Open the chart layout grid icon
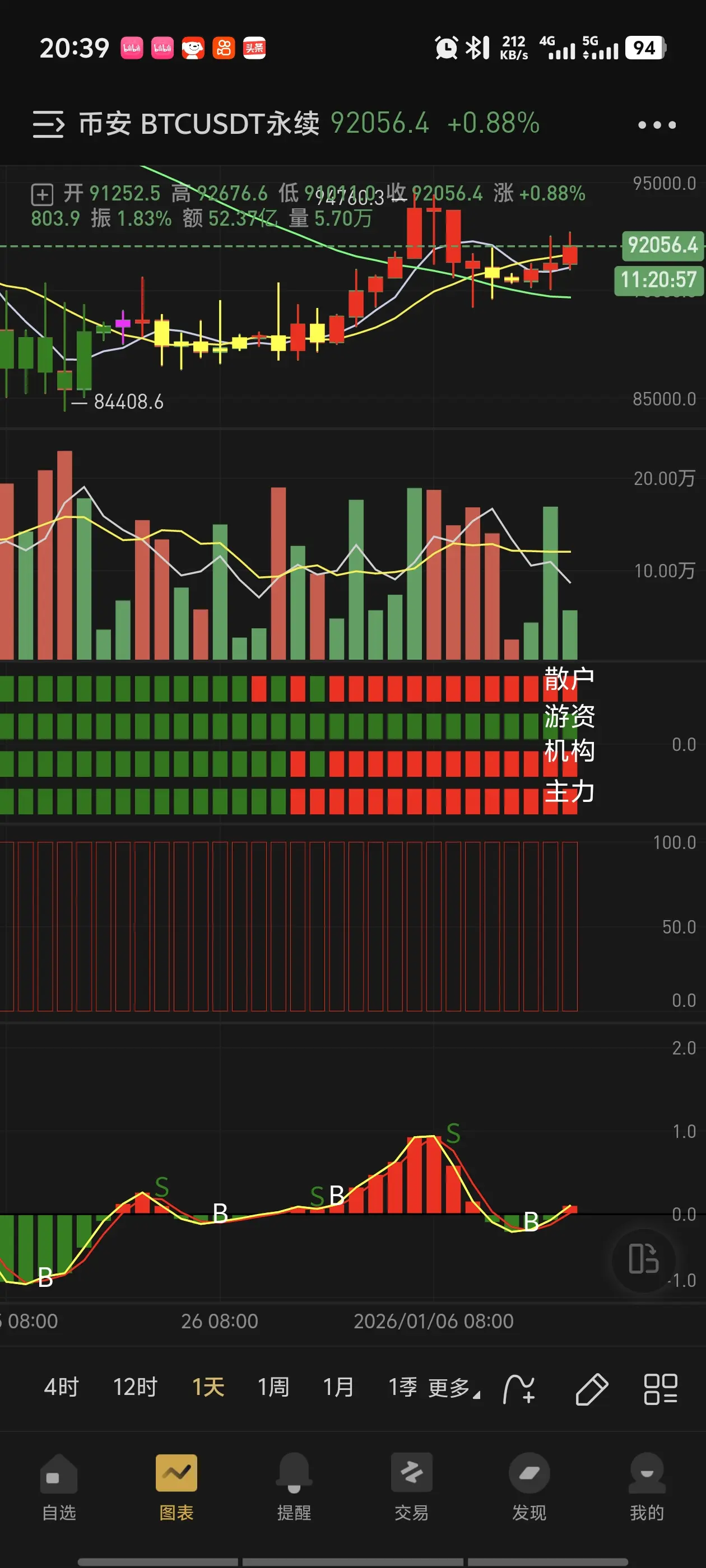 (x=661, y=1389)
